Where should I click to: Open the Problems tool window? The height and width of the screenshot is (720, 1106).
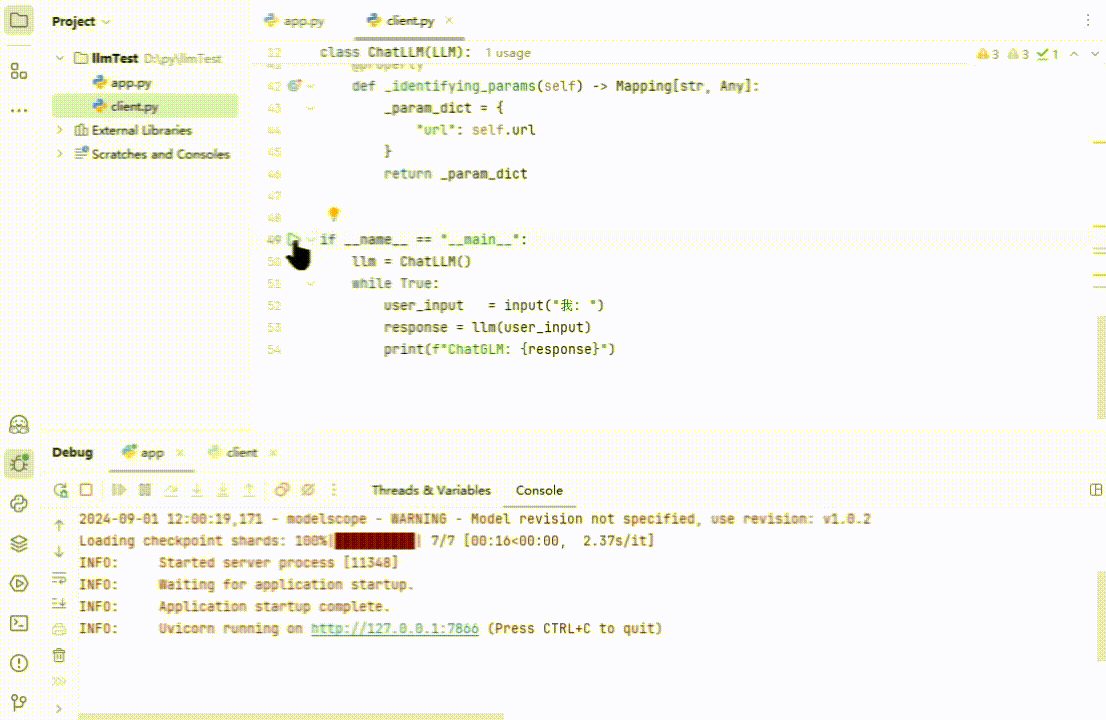coord(19,663)
